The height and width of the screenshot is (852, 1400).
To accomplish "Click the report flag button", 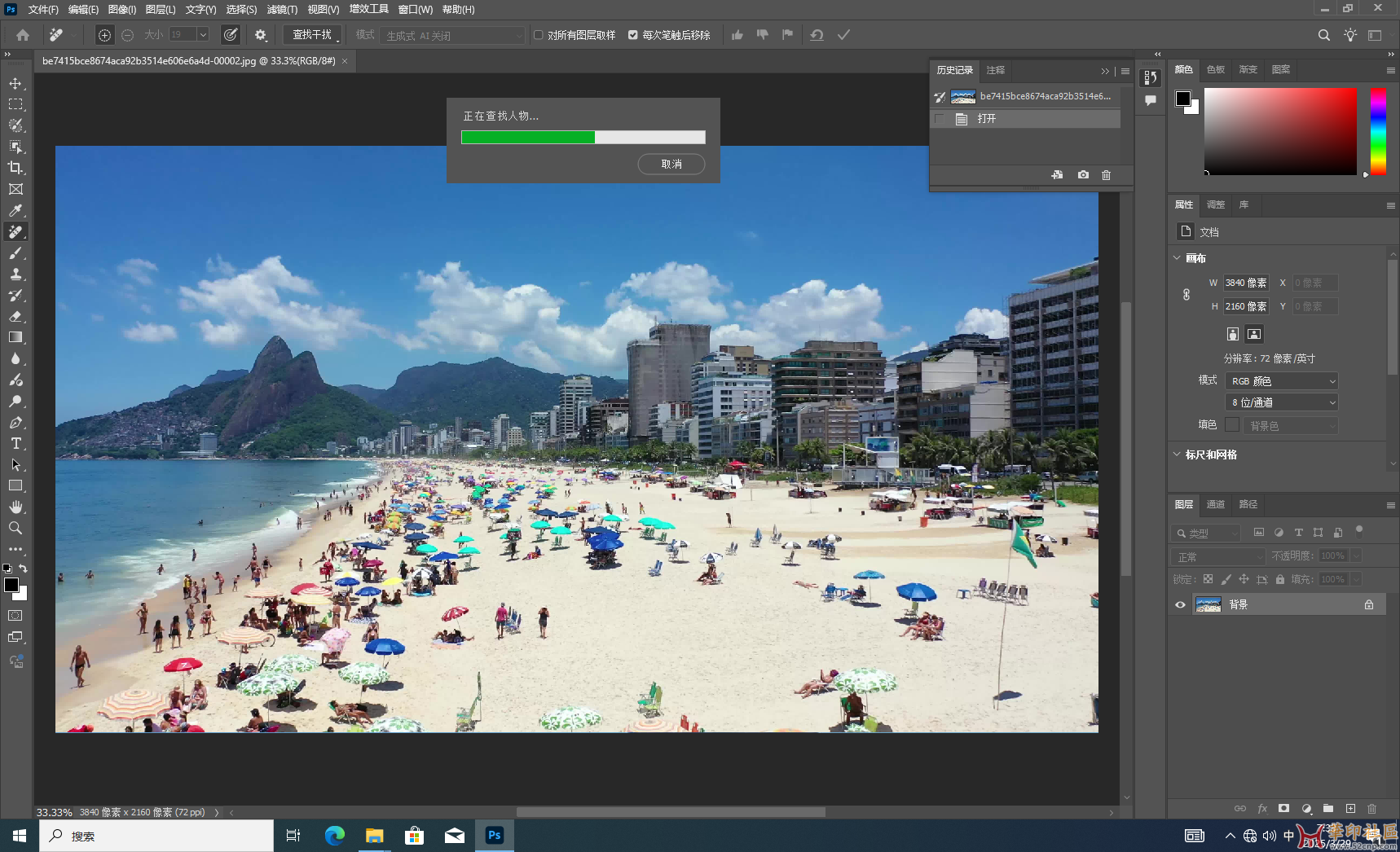I will (787, 35).
